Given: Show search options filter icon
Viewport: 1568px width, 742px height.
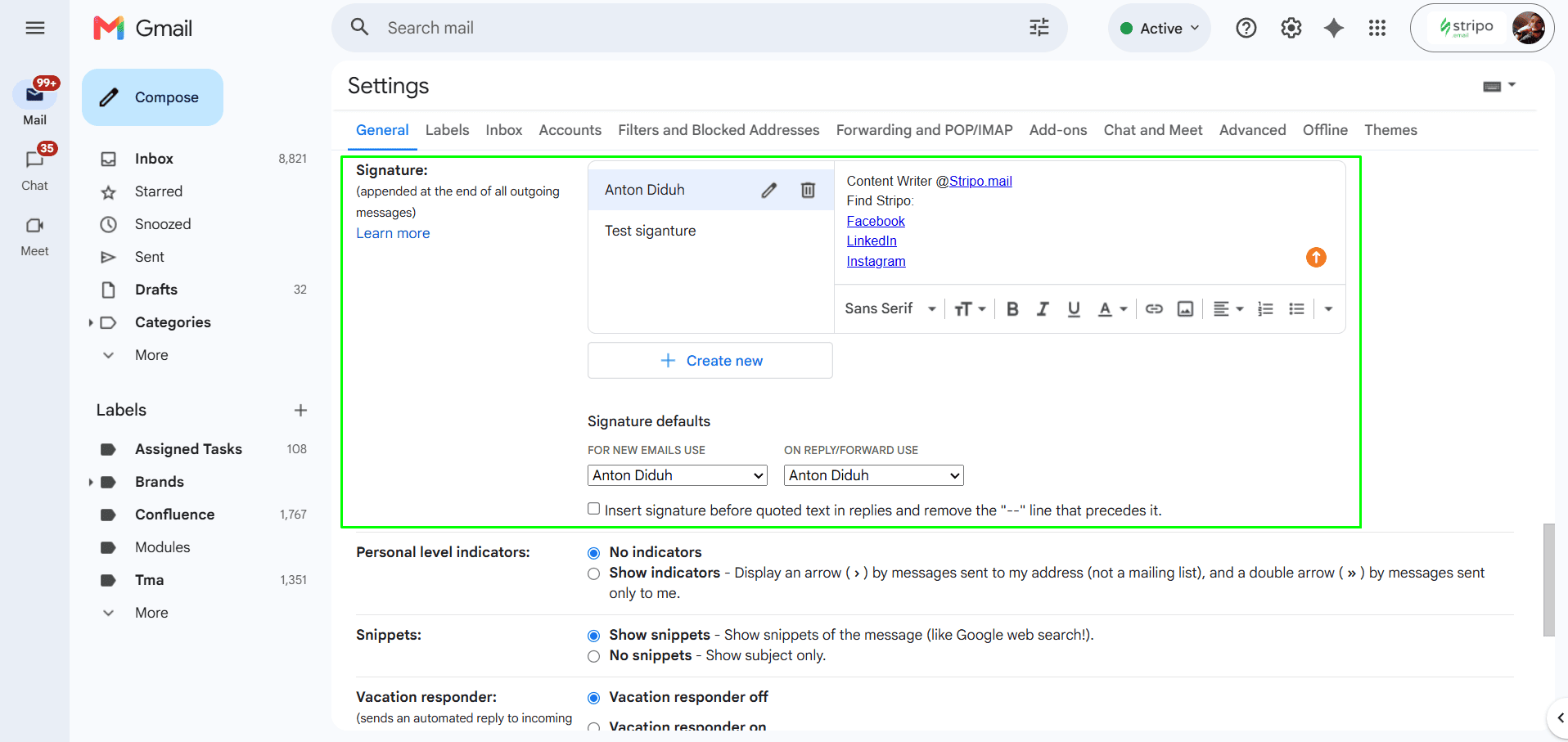Looking at the screenshot, I should [x=1039, y=28].
